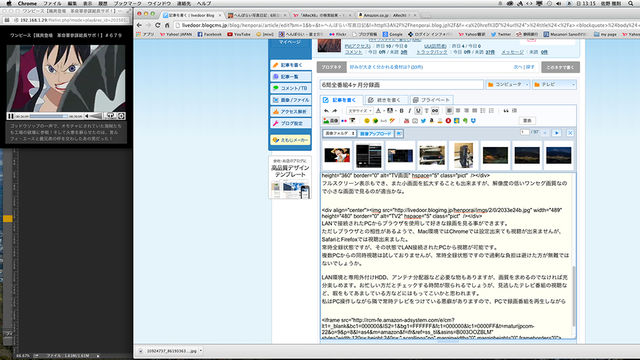Close the image picker panel

tap(570, 133)
